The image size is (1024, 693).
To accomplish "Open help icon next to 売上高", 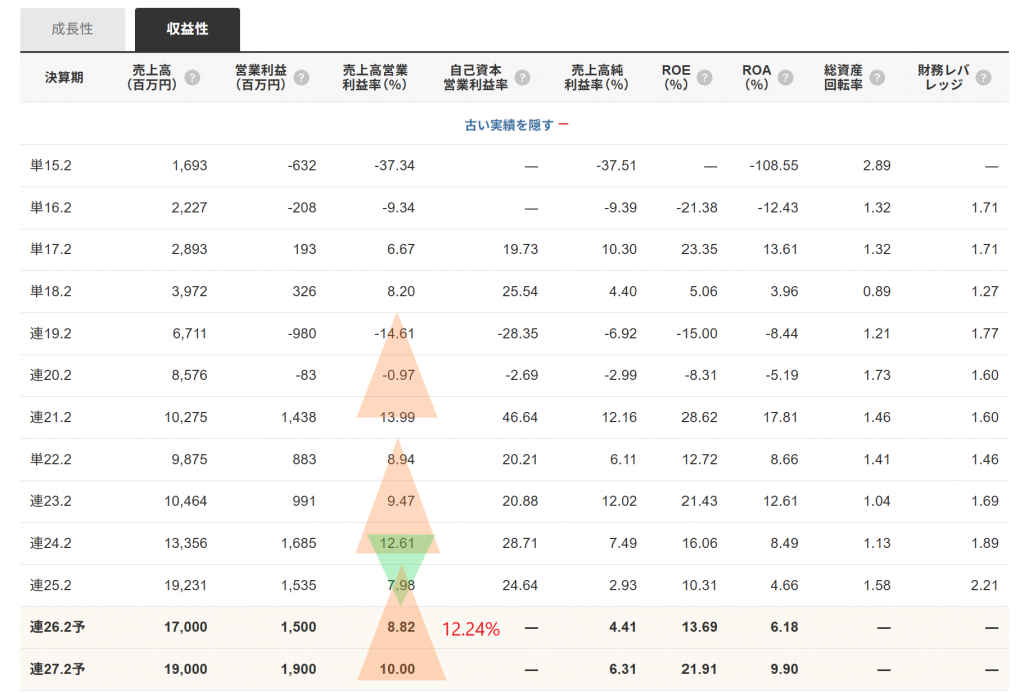I will tap(192, 78).
